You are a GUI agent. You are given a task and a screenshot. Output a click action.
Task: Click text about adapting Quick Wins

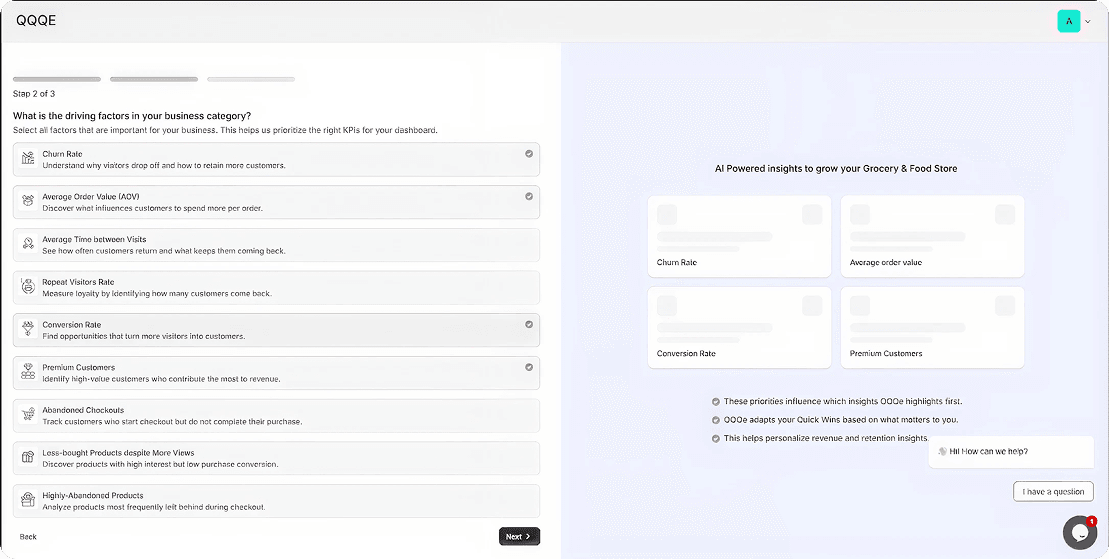[841, 420]
